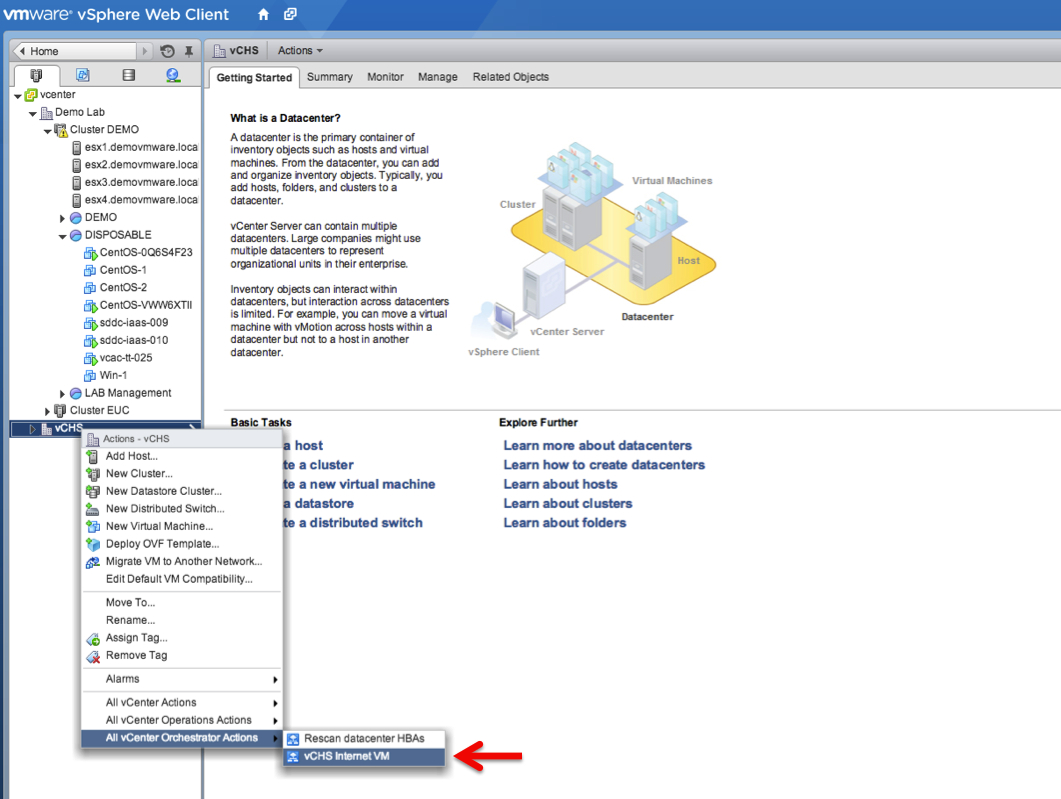Click the esx1.demovmware host icon
Image resolution: width=1061 pixels, height=799 pixels.
tap(76, 147)
